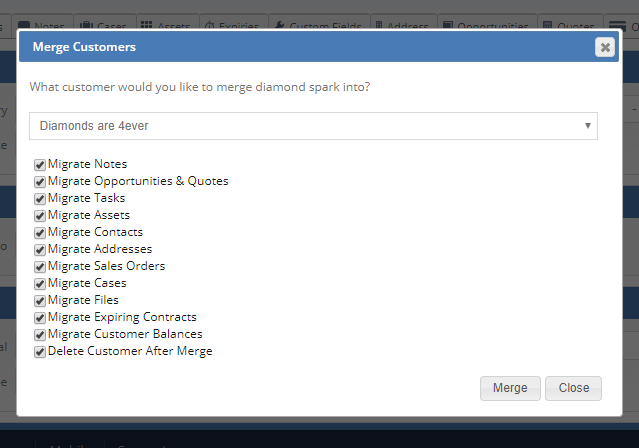Toggle Migrate Opportunities & Quotes checkbox

(x=40, y=182)
